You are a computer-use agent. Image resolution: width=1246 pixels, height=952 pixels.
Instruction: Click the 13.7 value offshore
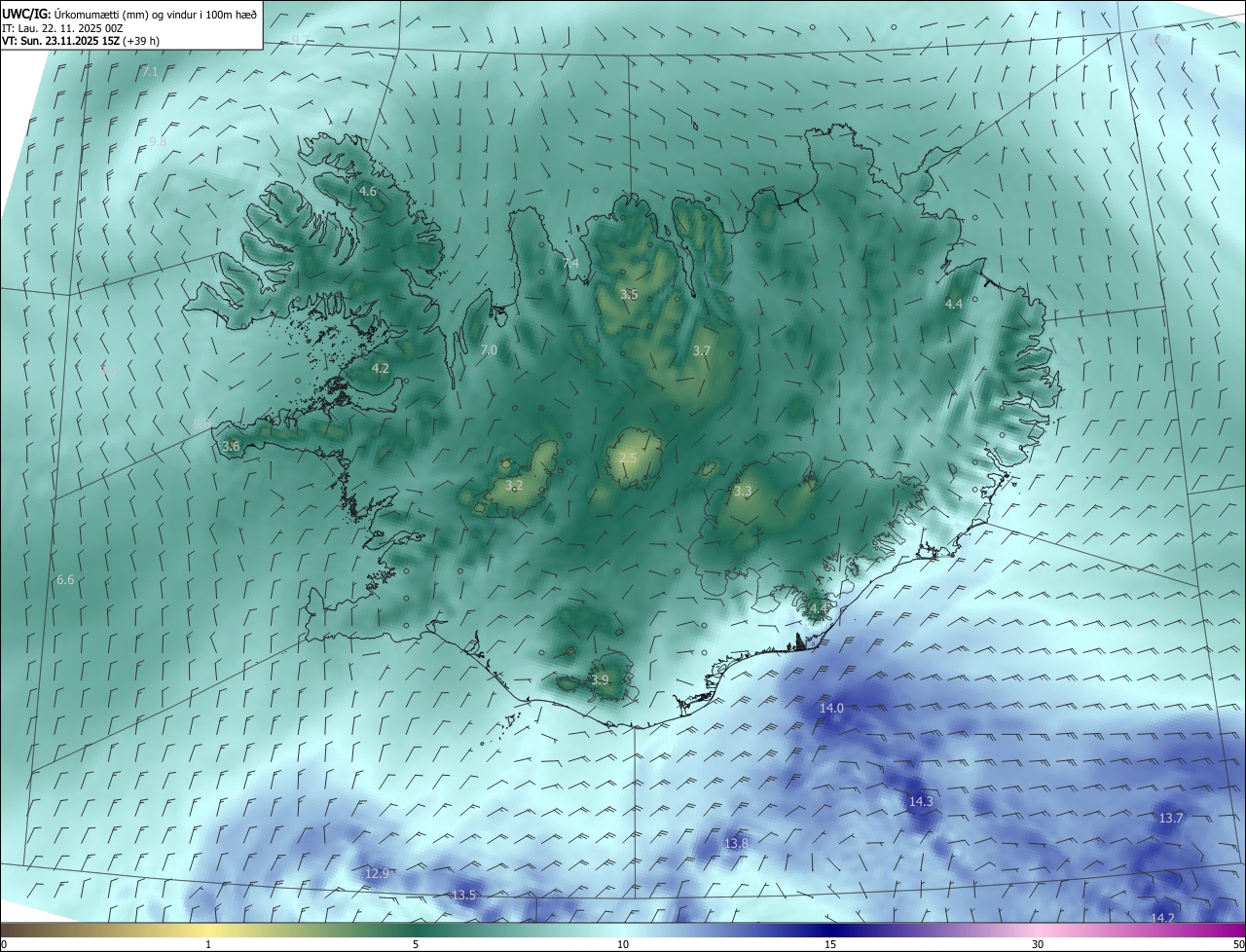pyautogui.click(x=1171, y=818)
